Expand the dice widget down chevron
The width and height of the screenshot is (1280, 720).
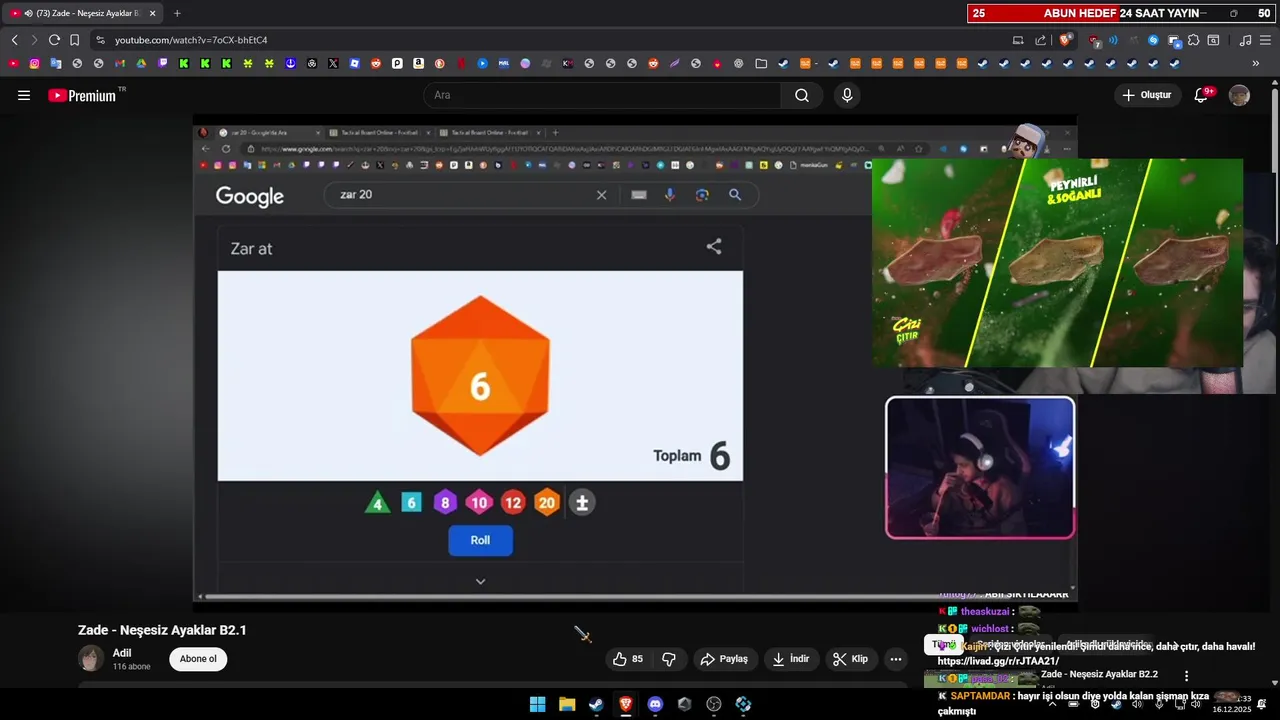coord(480,581)
